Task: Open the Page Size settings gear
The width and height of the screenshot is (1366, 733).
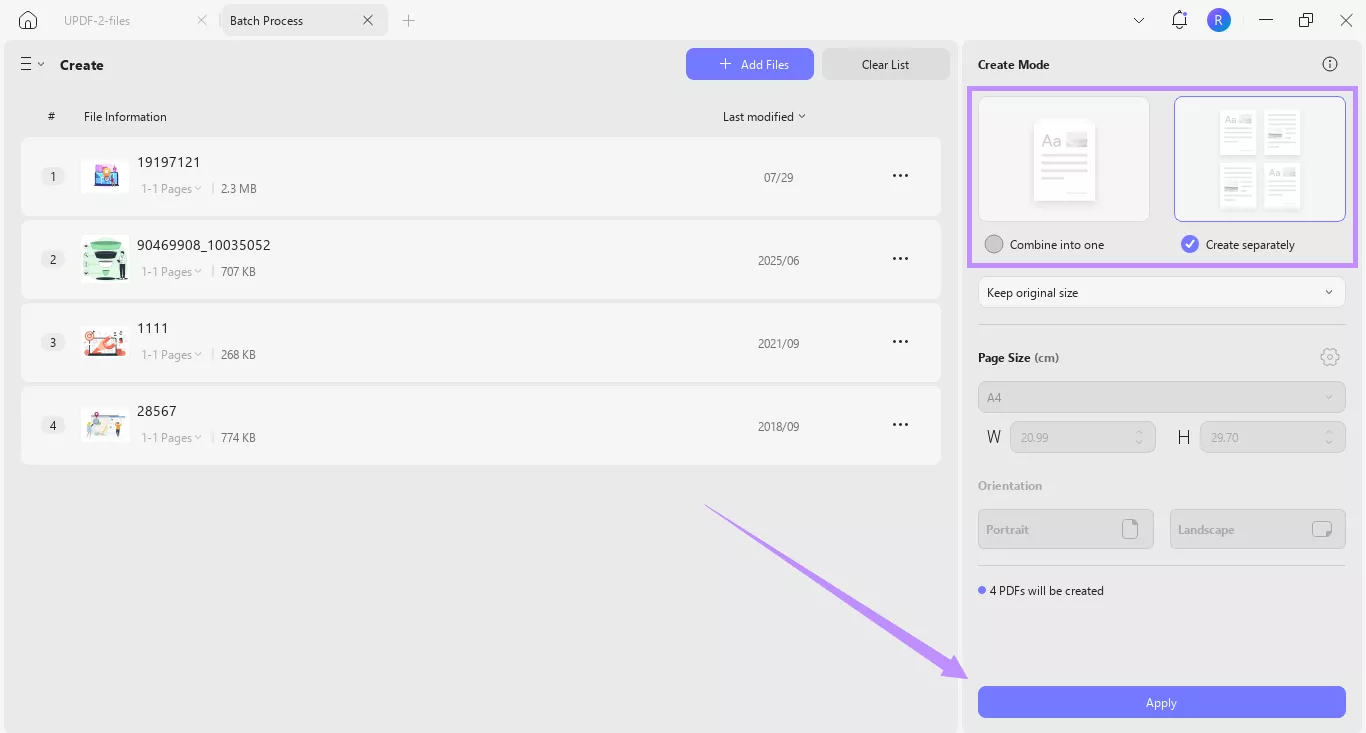Action: click(x=1330, y=356)
